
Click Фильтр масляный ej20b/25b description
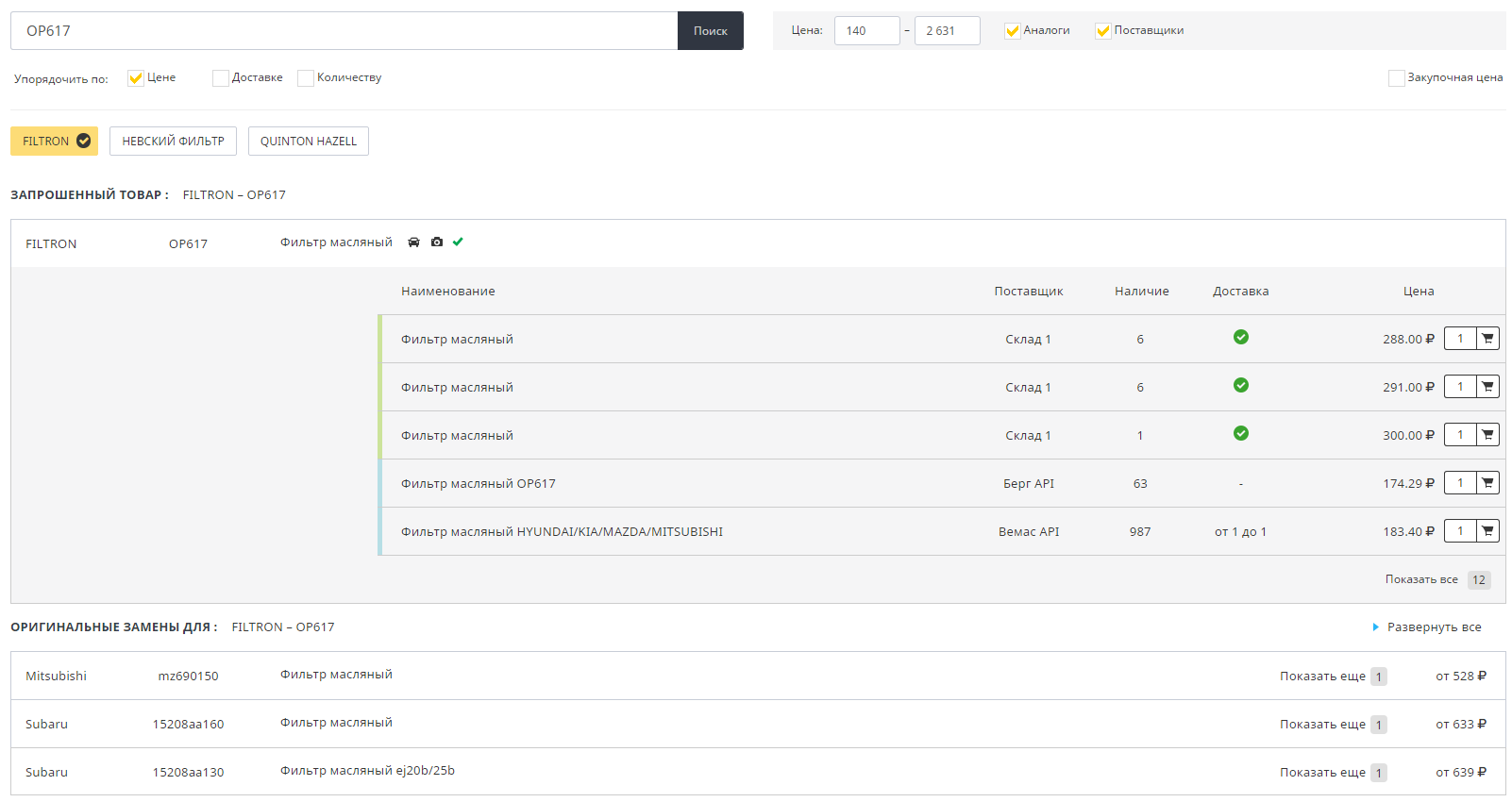click(x=367, y=771)
